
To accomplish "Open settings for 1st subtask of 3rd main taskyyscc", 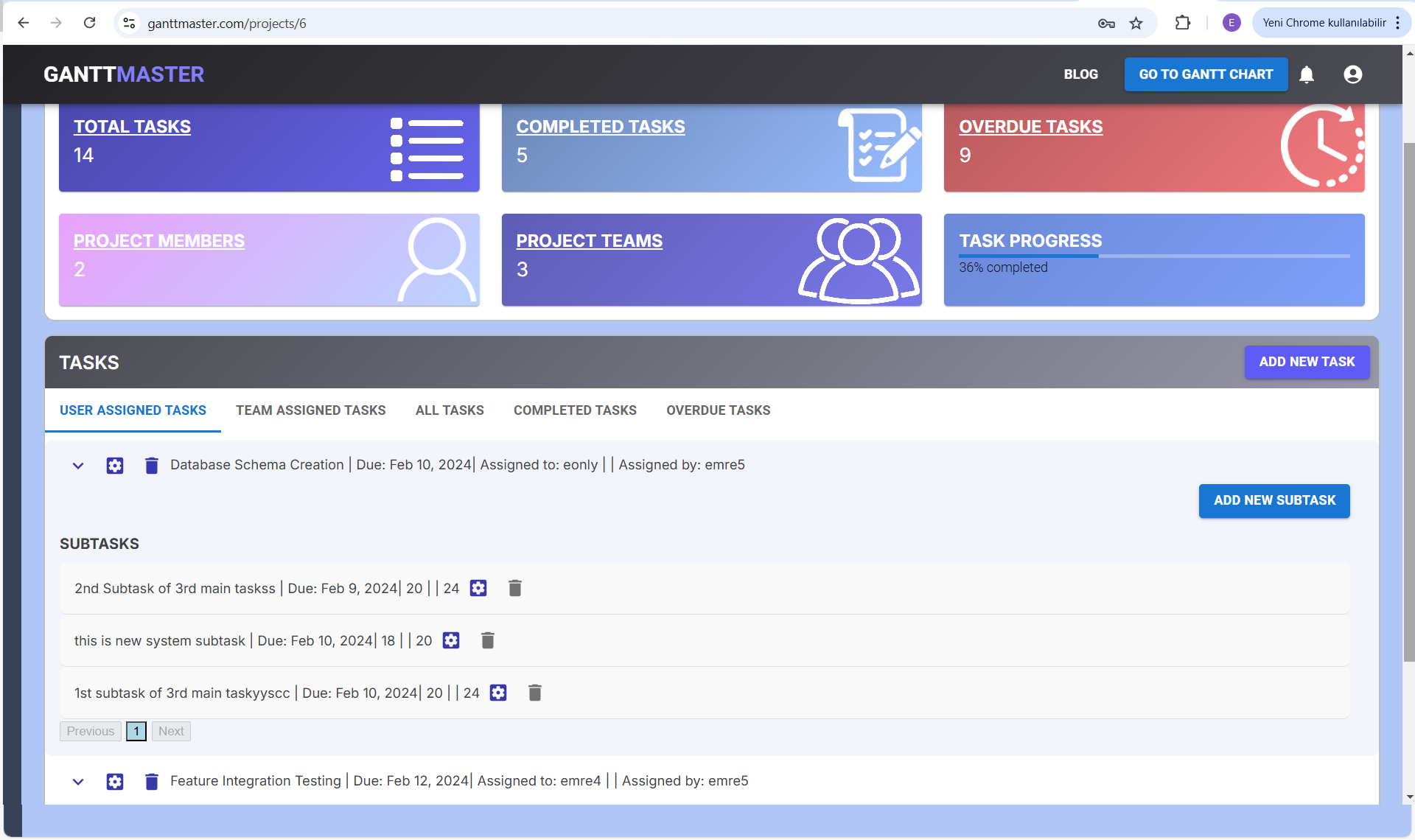I will pyautogui.click(x=498, y=693).
